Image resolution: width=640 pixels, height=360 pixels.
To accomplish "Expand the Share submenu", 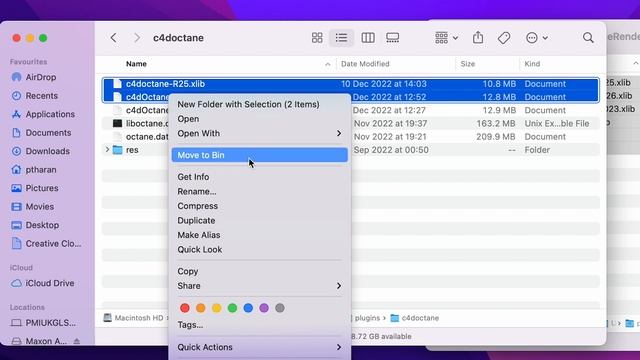I will (x=259, y=286).
